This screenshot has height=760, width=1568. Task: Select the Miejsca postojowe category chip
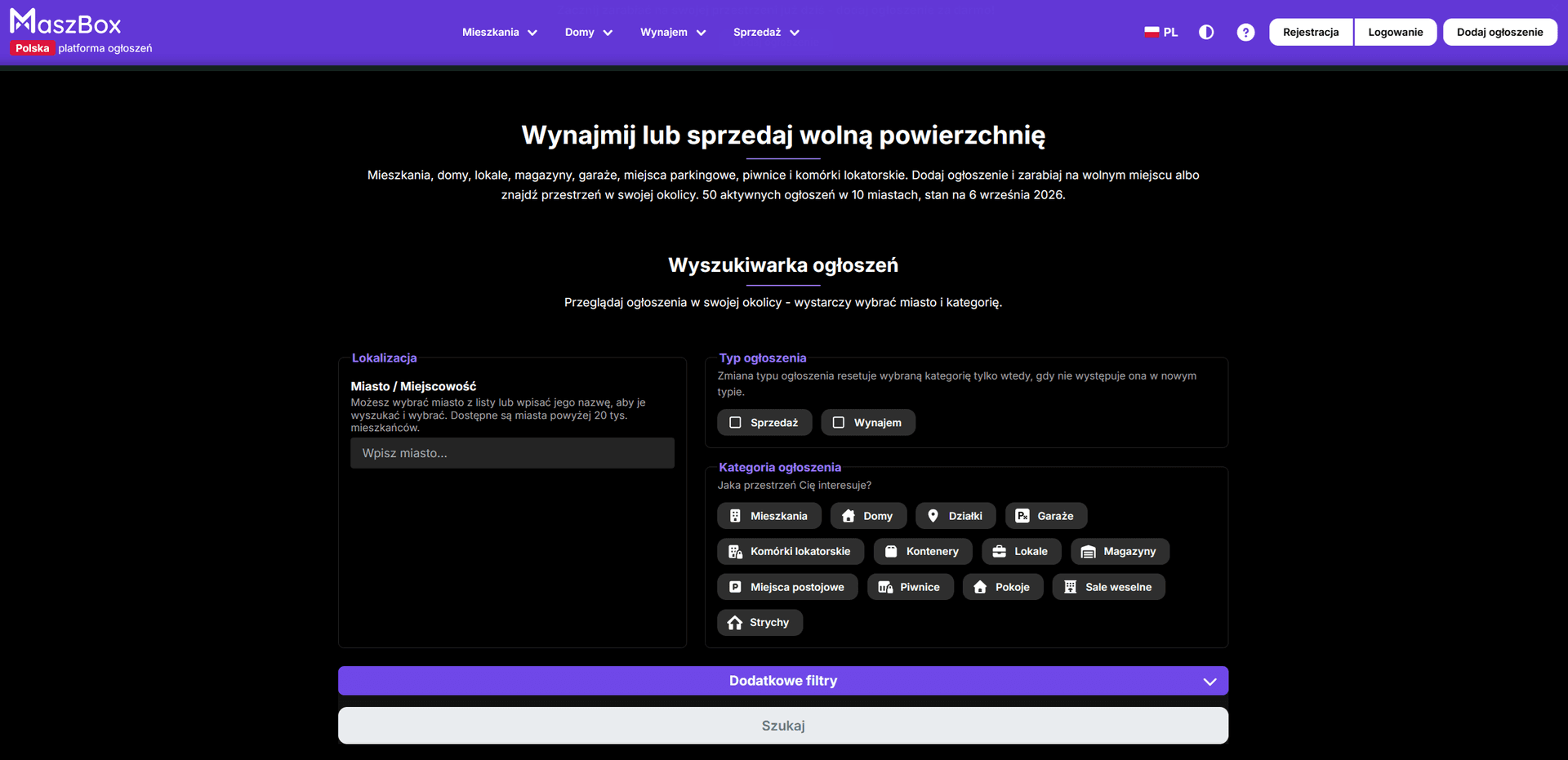pos(787,587)
